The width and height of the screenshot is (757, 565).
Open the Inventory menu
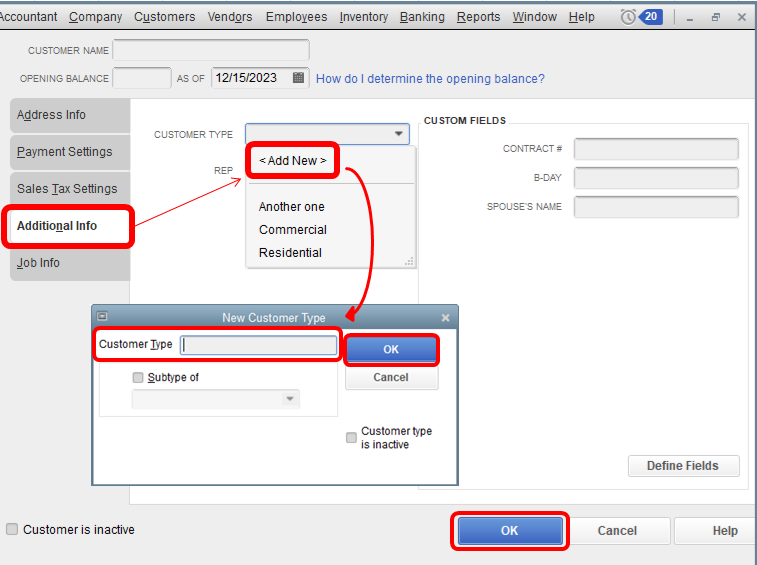[364, 17]
